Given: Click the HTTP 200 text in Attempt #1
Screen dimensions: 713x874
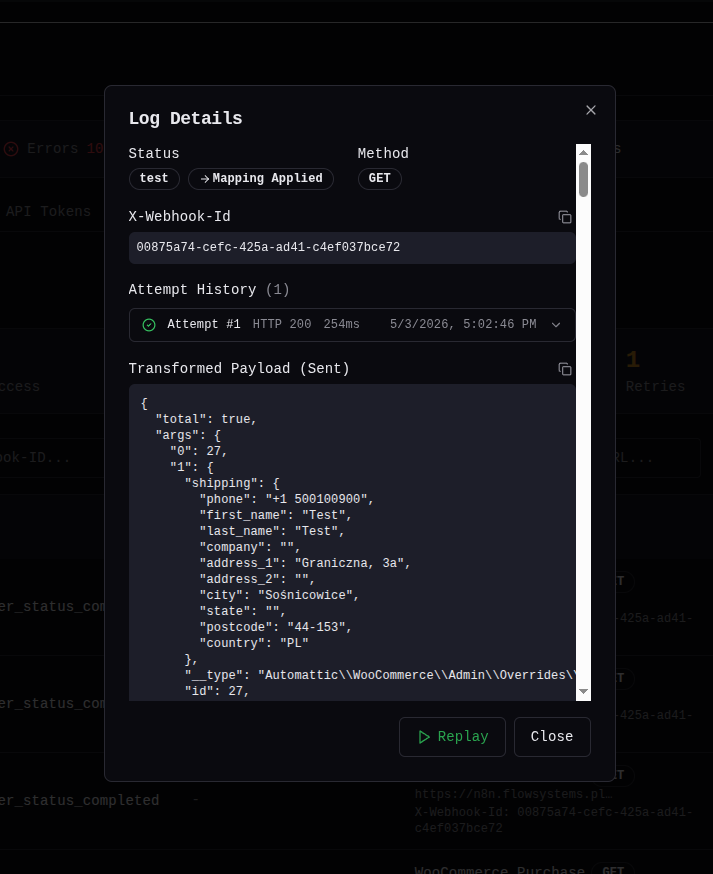Looking at the screenshot, I should [x=282, y=324].
